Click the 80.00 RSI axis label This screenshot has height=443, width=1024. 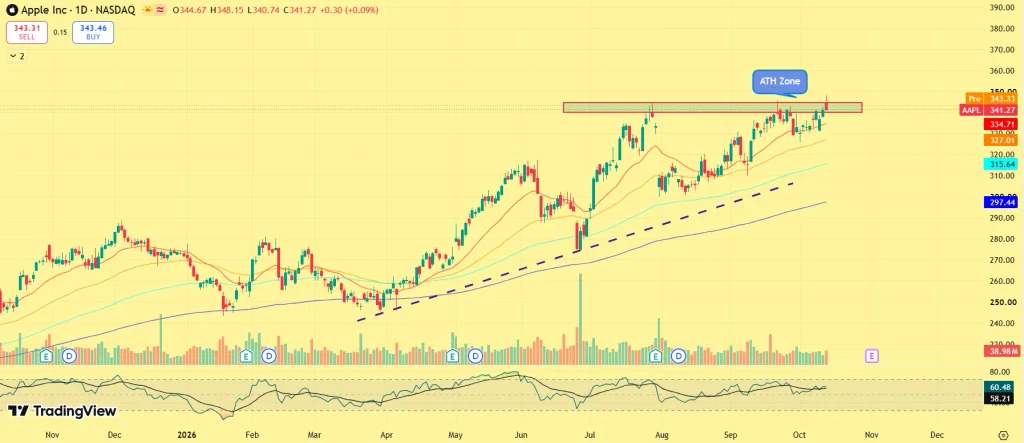[x=999, y=372]
